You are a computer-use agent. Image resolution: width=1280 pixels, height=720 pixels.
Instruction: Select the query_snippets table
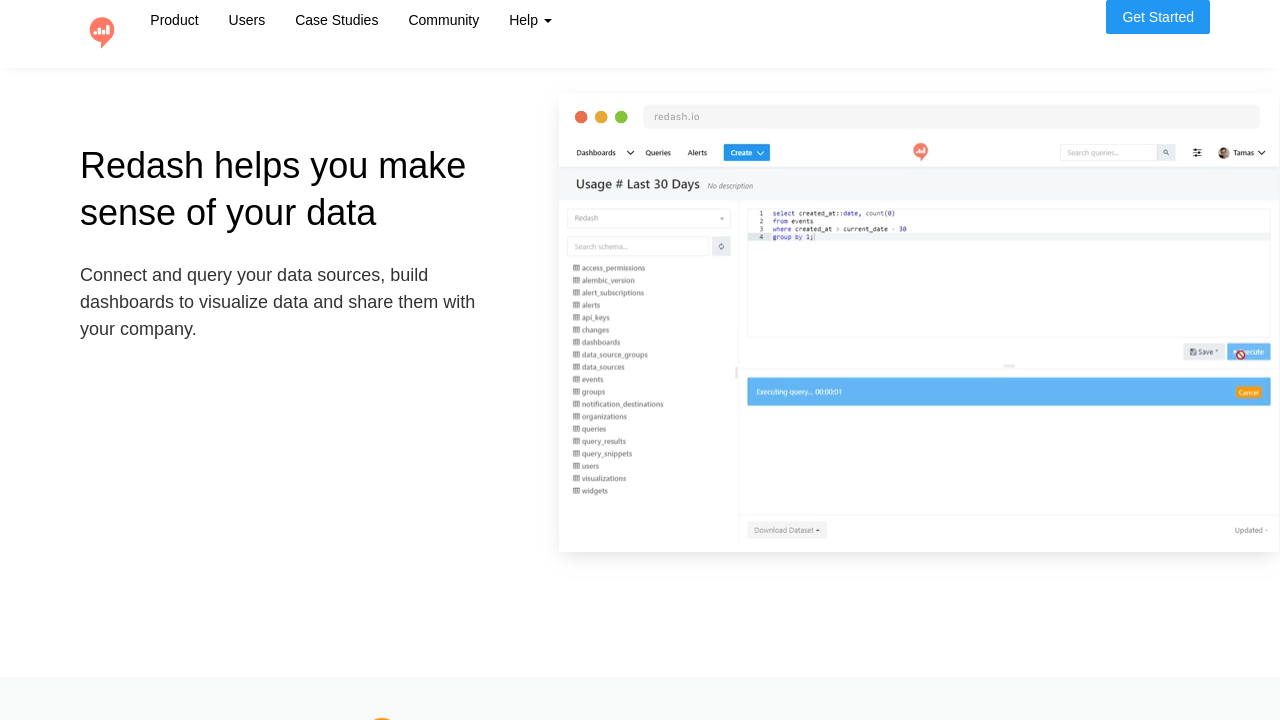tap(602, 454)
